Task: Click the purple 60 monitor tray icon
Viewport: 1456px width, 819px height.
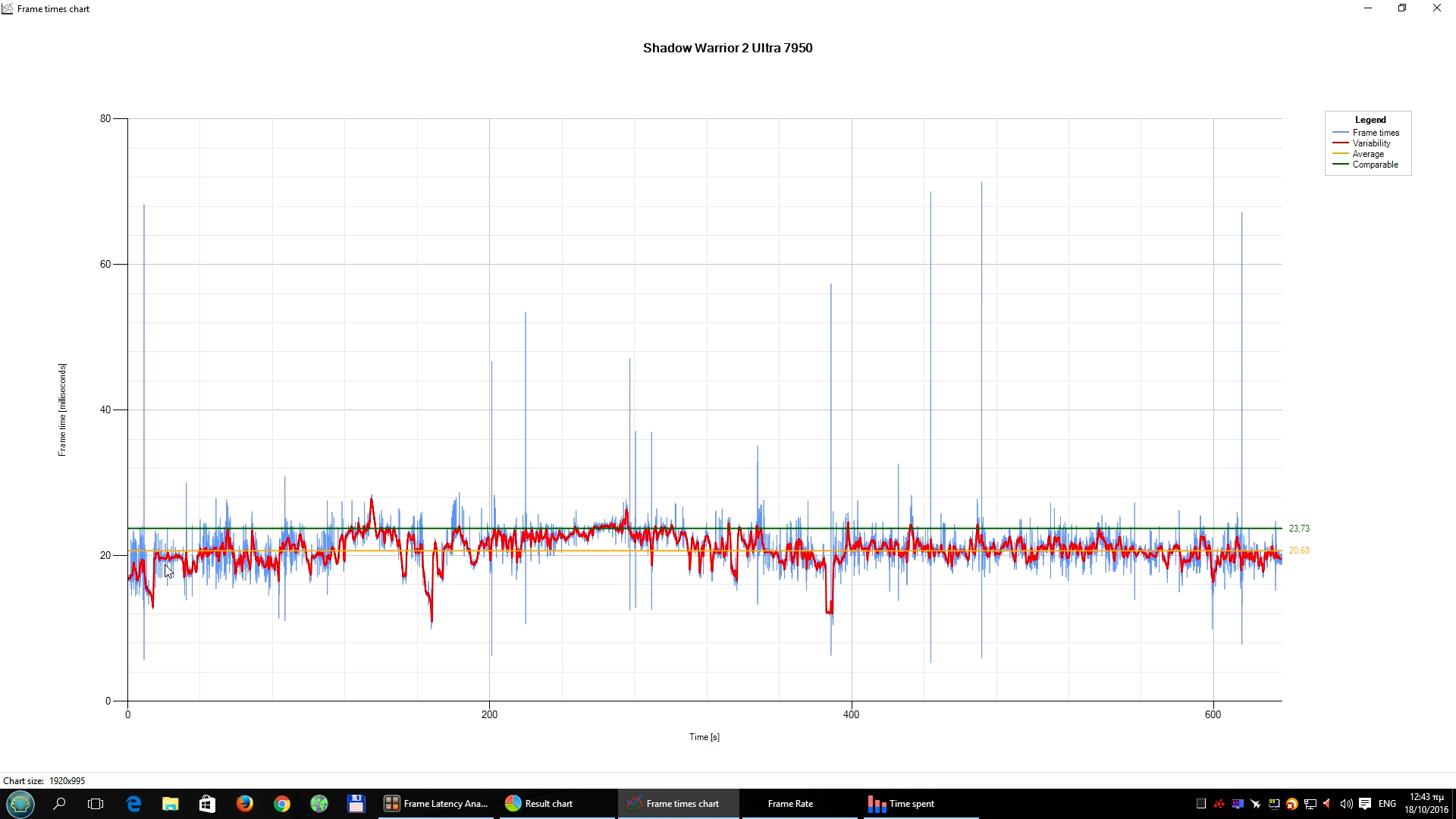Action: [x=1238, y=804]
